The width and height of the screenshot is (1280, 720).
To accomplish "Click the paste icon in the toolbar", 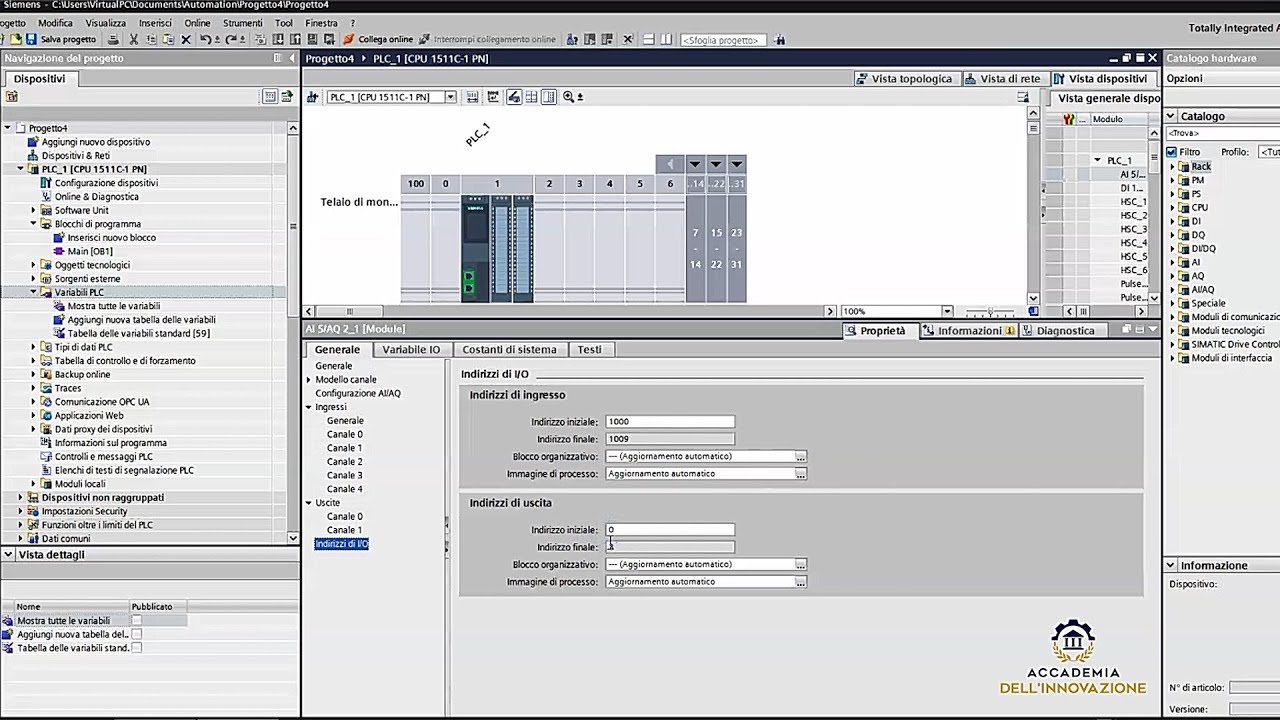I will (x=167, y=39).
